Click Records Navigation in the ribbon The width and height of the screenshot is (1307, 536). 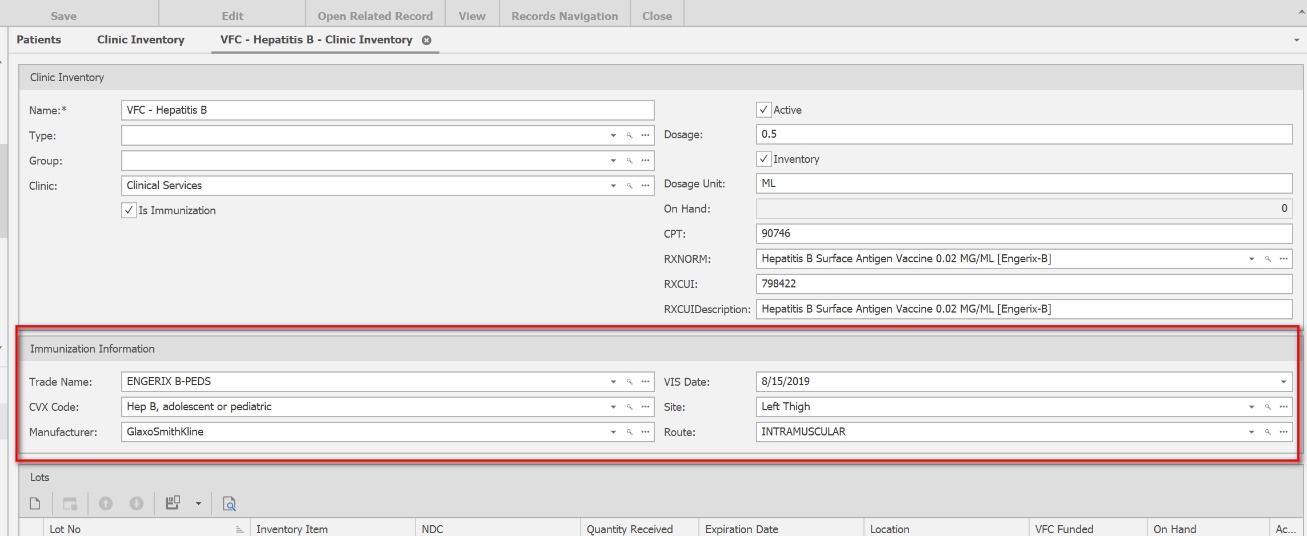click(564, 17)
